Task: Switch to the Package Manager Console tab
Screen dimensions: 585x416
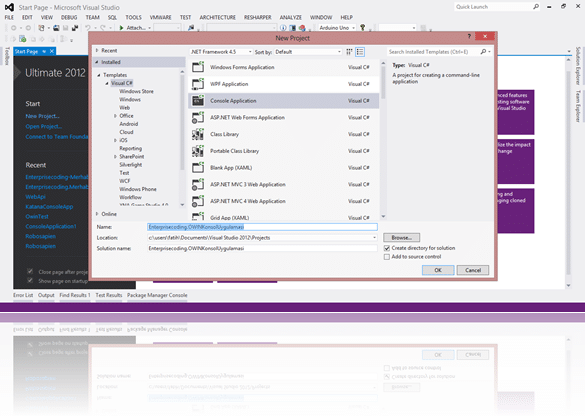Action: click(x=157, y=295)
